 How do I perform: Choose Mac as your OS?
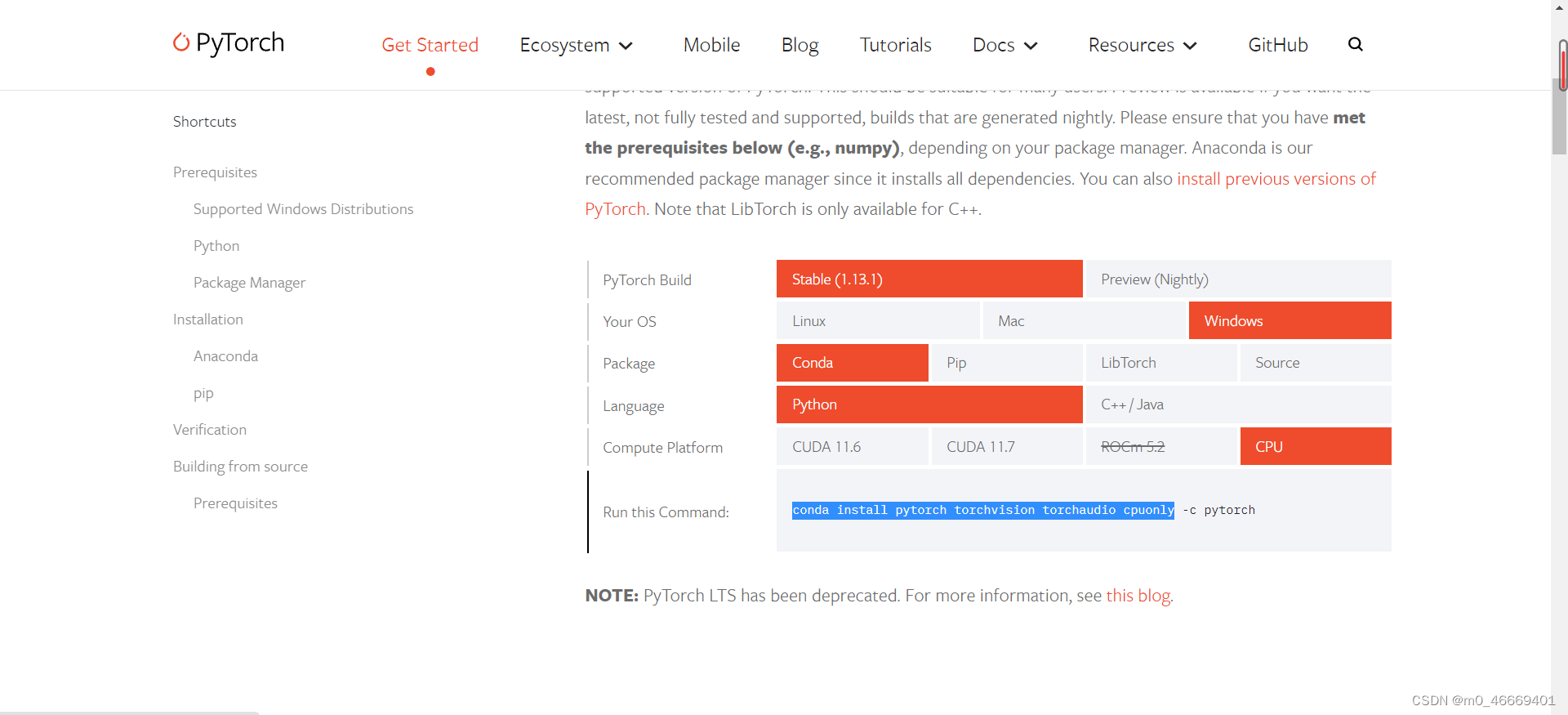[x=1084, y=320]
